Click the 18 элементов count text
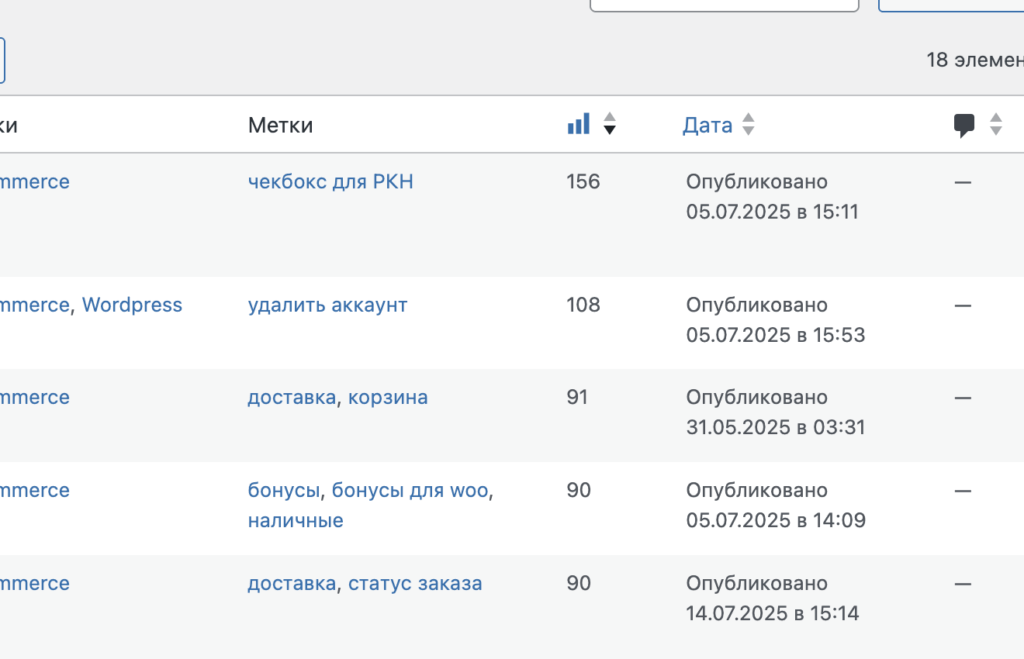Image resolution: width=1024 pixels, height=659 pixels. 975,60
